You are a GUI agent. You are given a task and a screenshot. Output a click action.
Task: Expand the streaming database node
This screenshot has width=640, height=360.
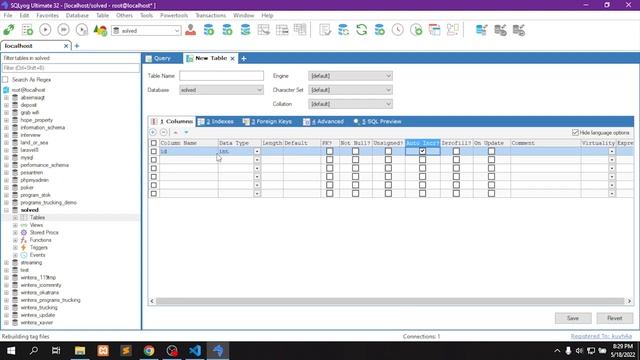click(x=7, y=262)
